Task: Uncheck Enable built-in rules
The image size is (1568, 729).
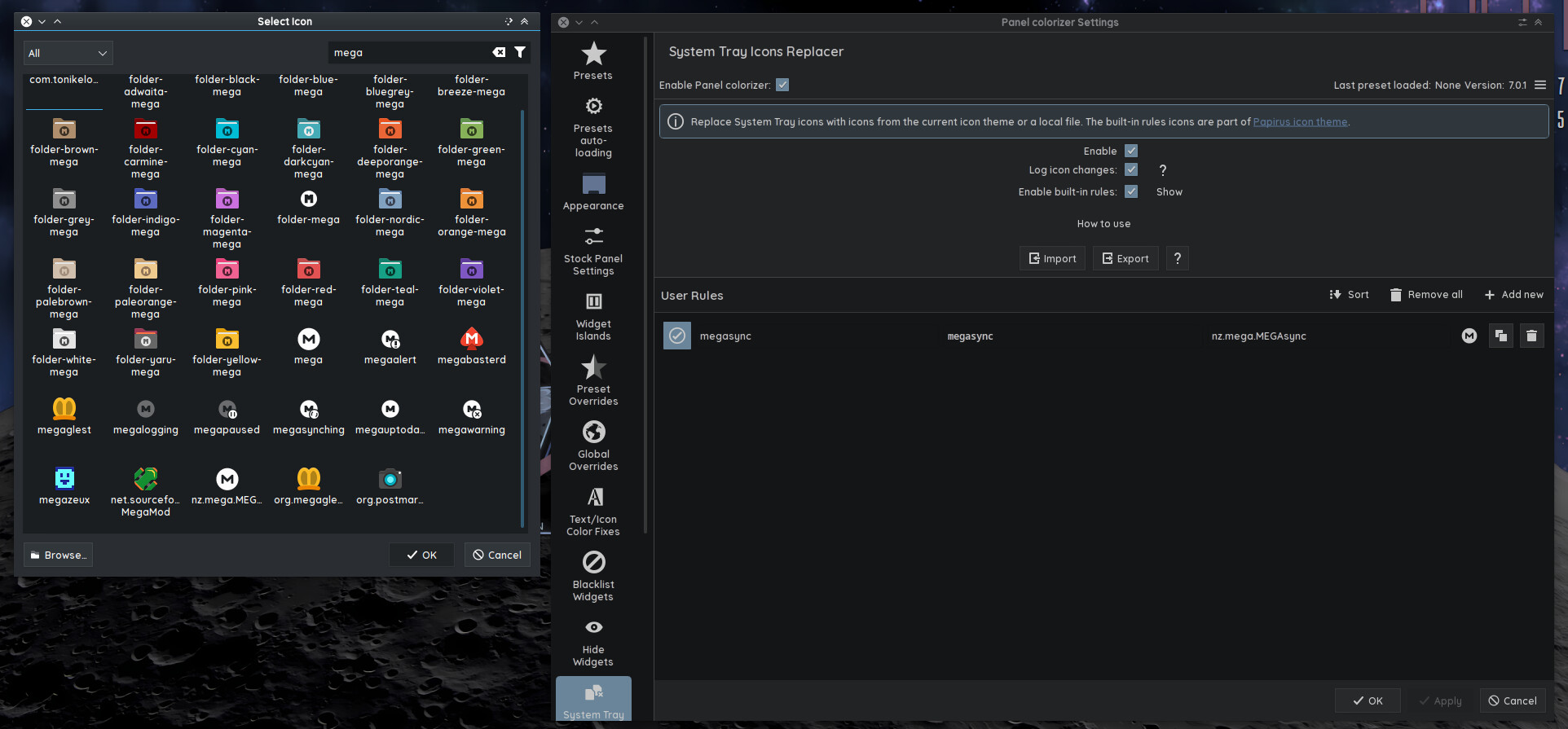Action: click(x=1131, y=191)
